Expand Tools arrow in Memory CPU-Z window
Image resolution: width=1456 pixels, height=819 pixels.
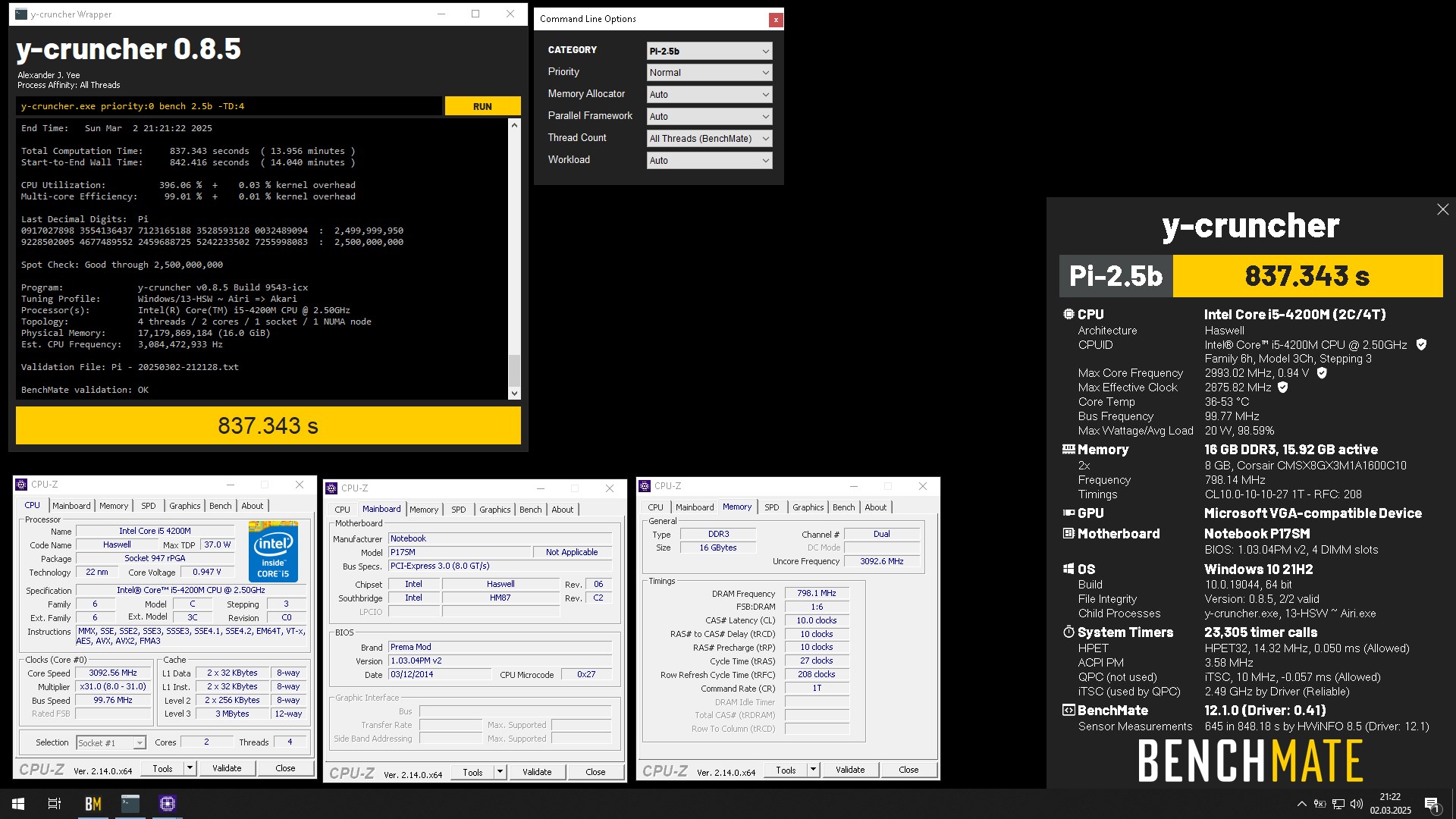[813, 770]
